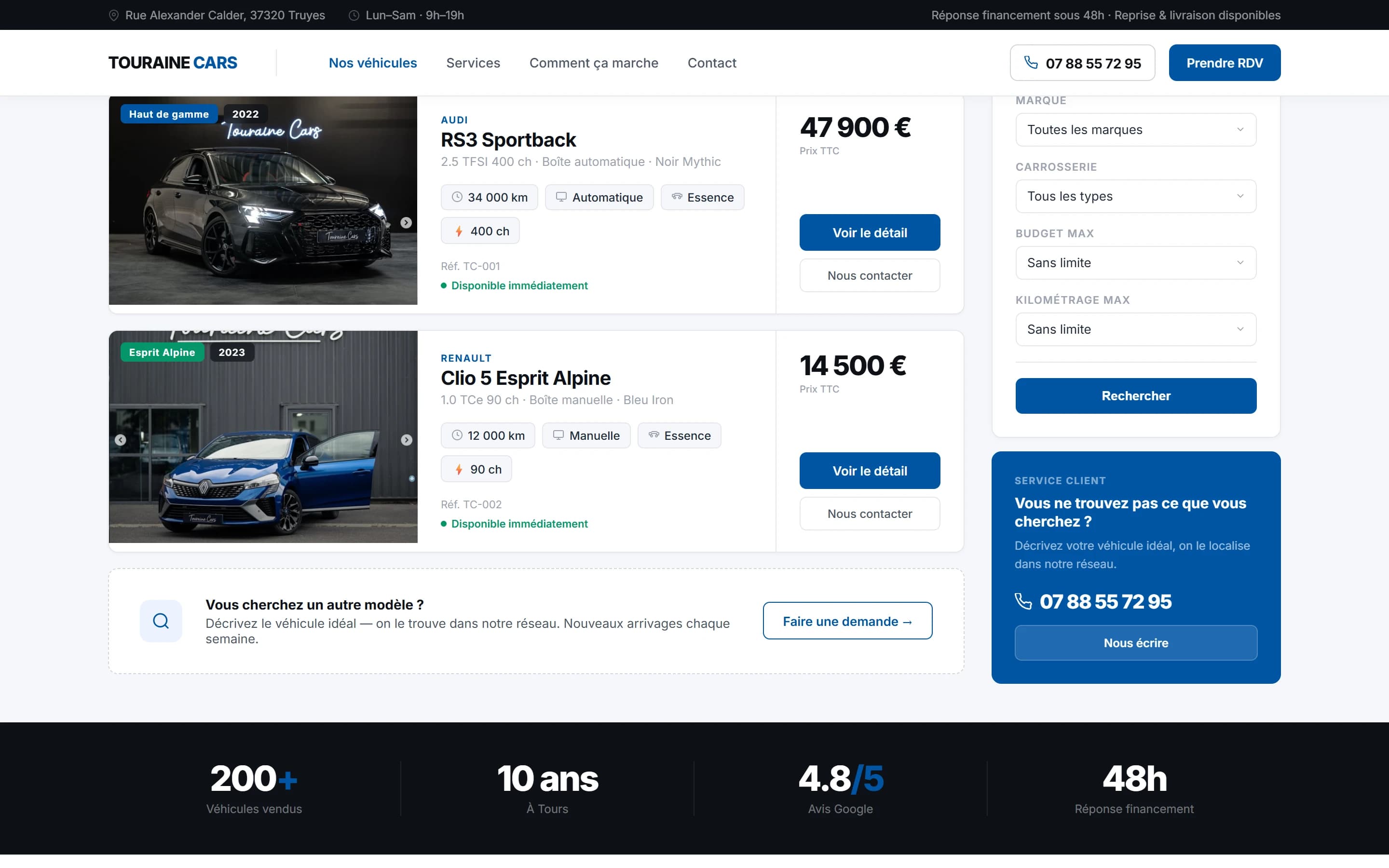Open the Renault Clio photo thumbnail
The height and width of the screenshot is (868, 1389).
coord(263,437)
